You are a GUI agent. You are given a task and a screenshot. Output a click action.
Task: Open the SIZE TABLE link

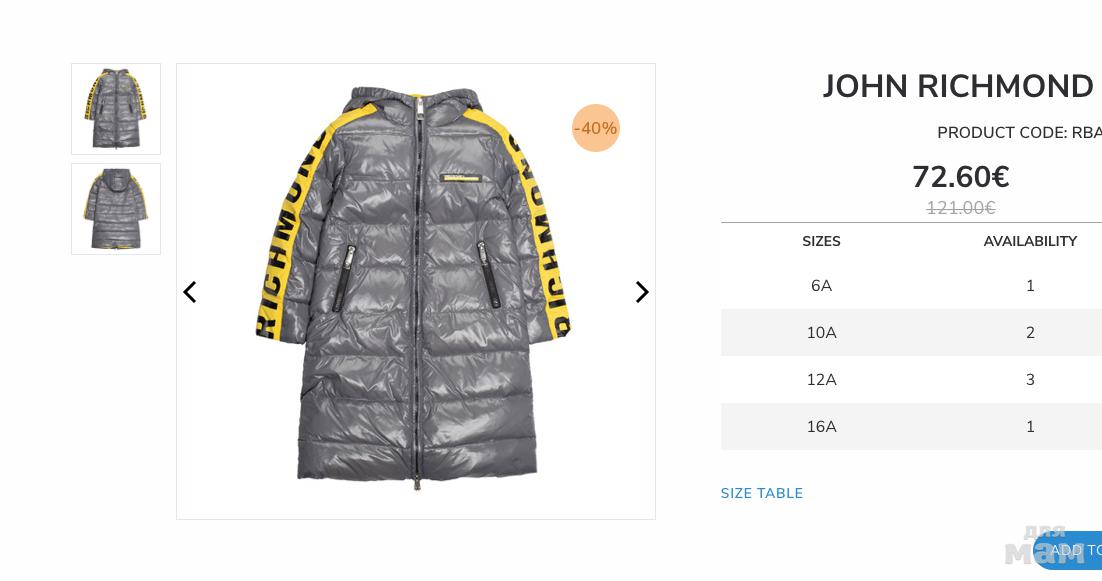point(762,493)
